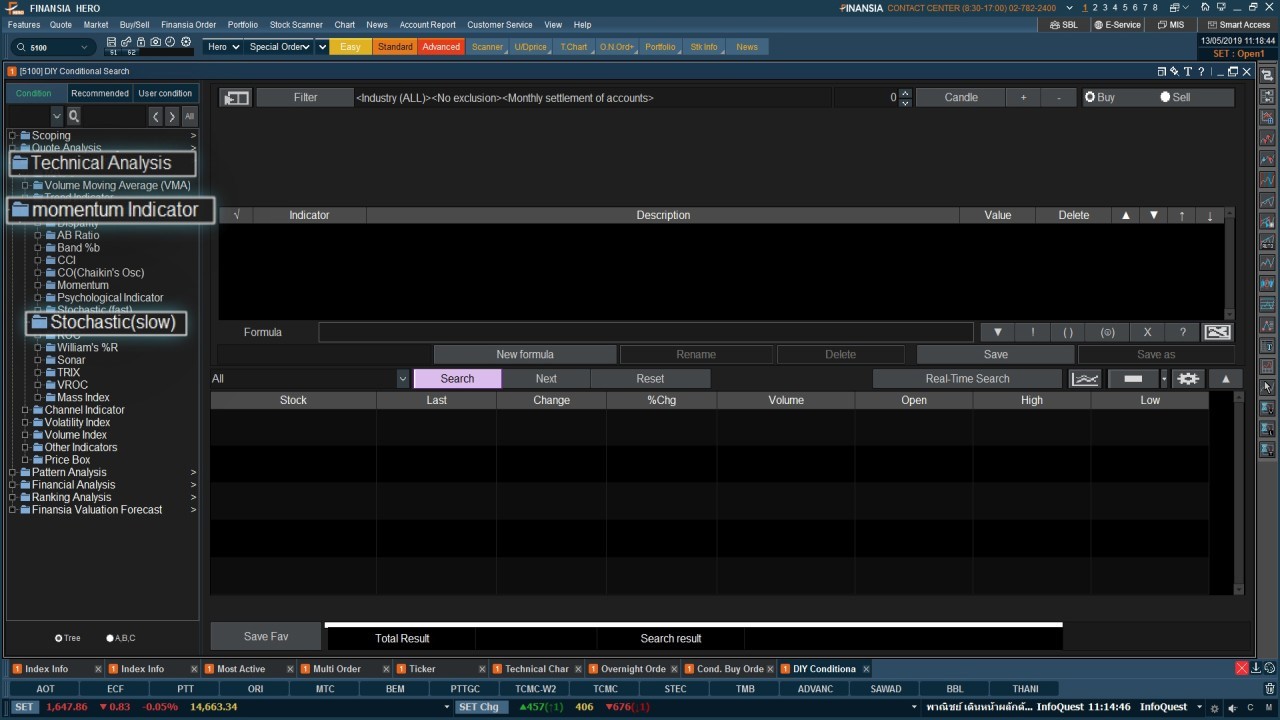Click the SBL button at top right
The height and width of the screenshot is (720, 1280).
point(1063,25)
